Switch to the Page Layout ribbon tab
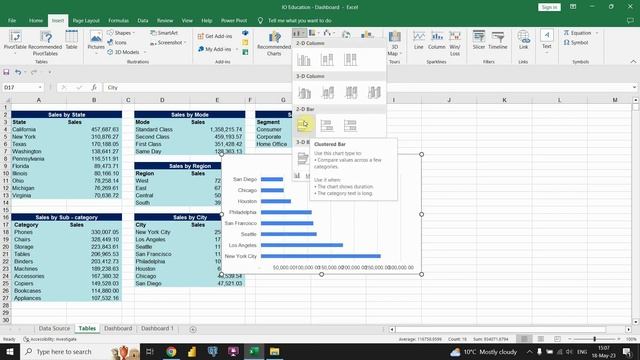Image resolution: width=640 pixels, height=360 pixels. pyautogui.click(x=86, y=20)
